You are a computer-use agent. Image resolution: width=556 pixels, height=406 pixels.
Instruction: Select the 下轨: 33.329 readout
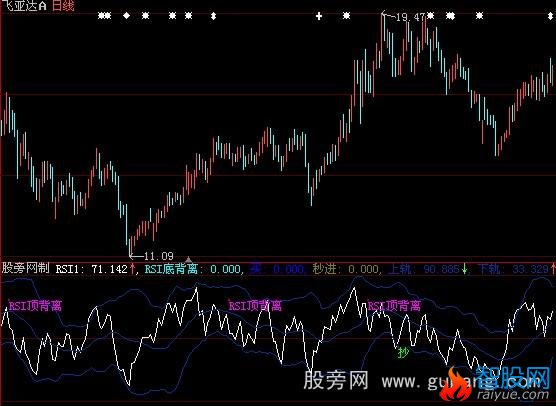click(x=513, y=269)
